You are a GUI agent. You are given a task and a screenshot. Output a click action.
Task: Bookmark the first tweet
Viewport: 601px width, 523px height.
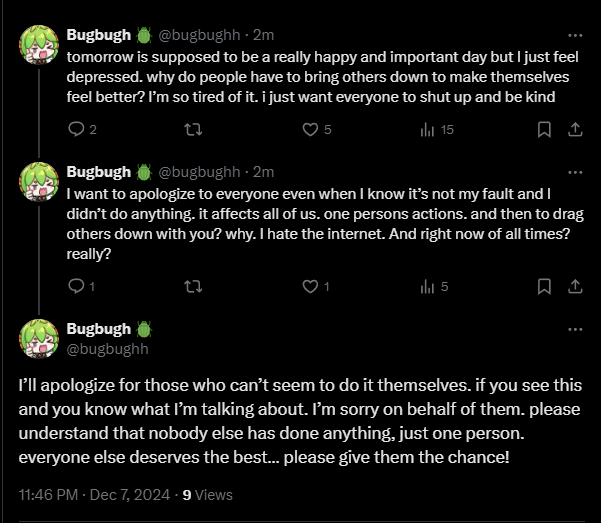tap(543, 129)
